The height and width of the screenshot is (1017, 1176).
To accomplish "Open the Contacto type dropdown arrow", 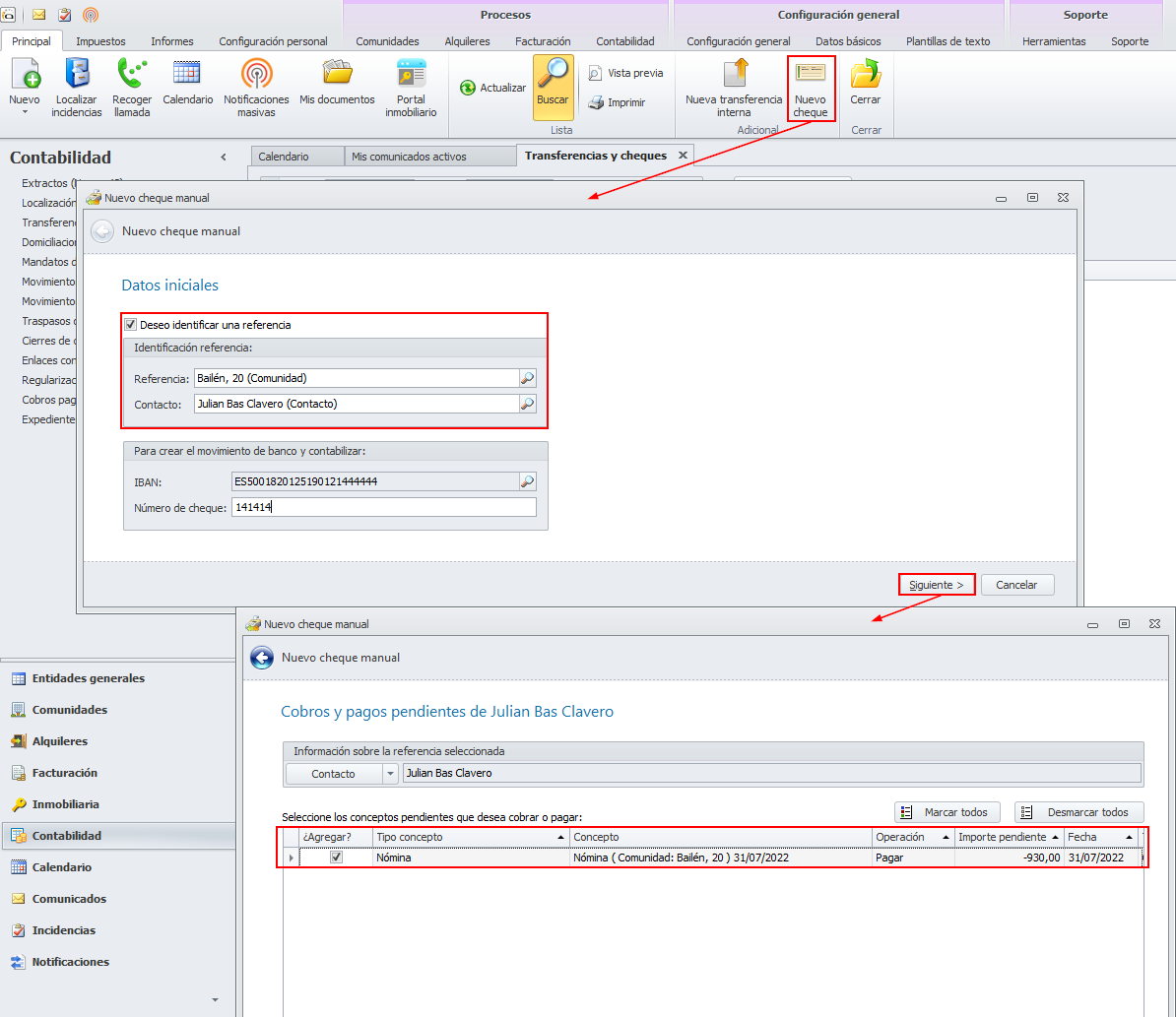I will (390, 774).
